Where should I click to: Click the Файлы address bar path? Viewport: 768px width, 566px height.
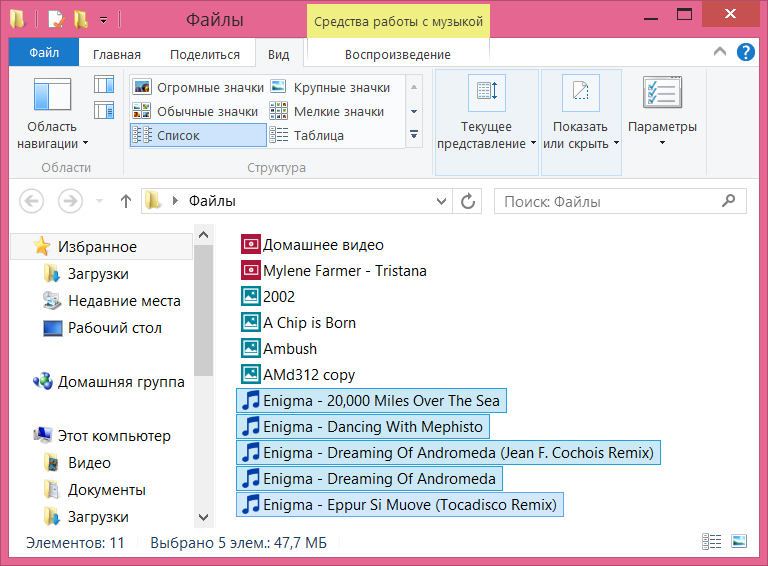[x=212, y=201]
